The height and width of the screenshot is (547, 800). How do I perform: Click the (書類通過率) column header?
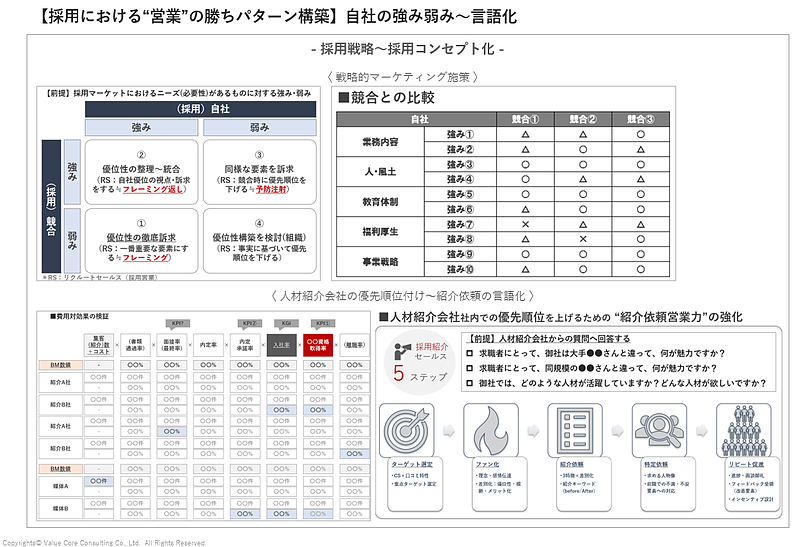135,345
